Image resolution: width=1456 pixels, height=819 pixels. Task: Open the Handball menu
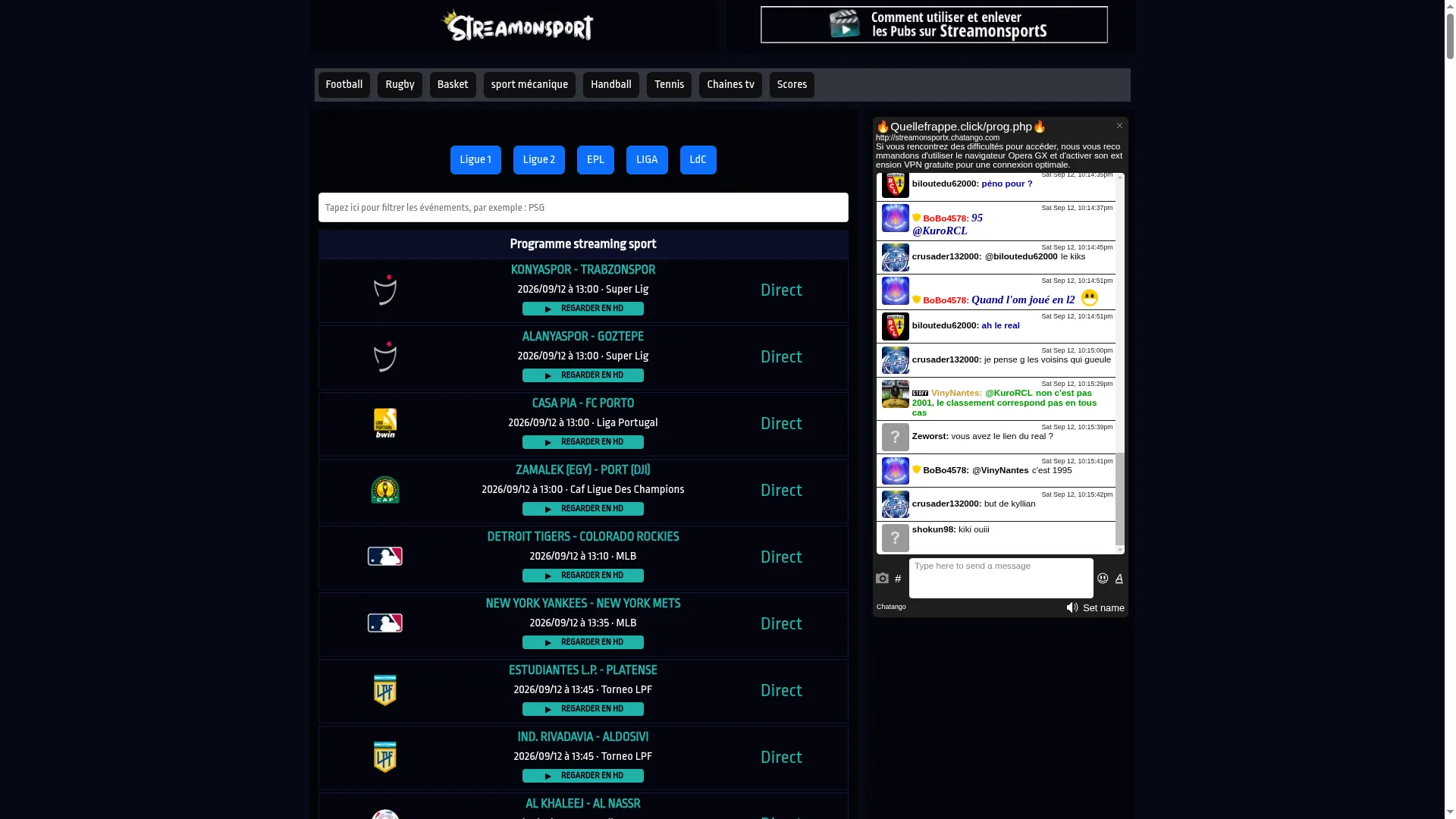point(611,85)
